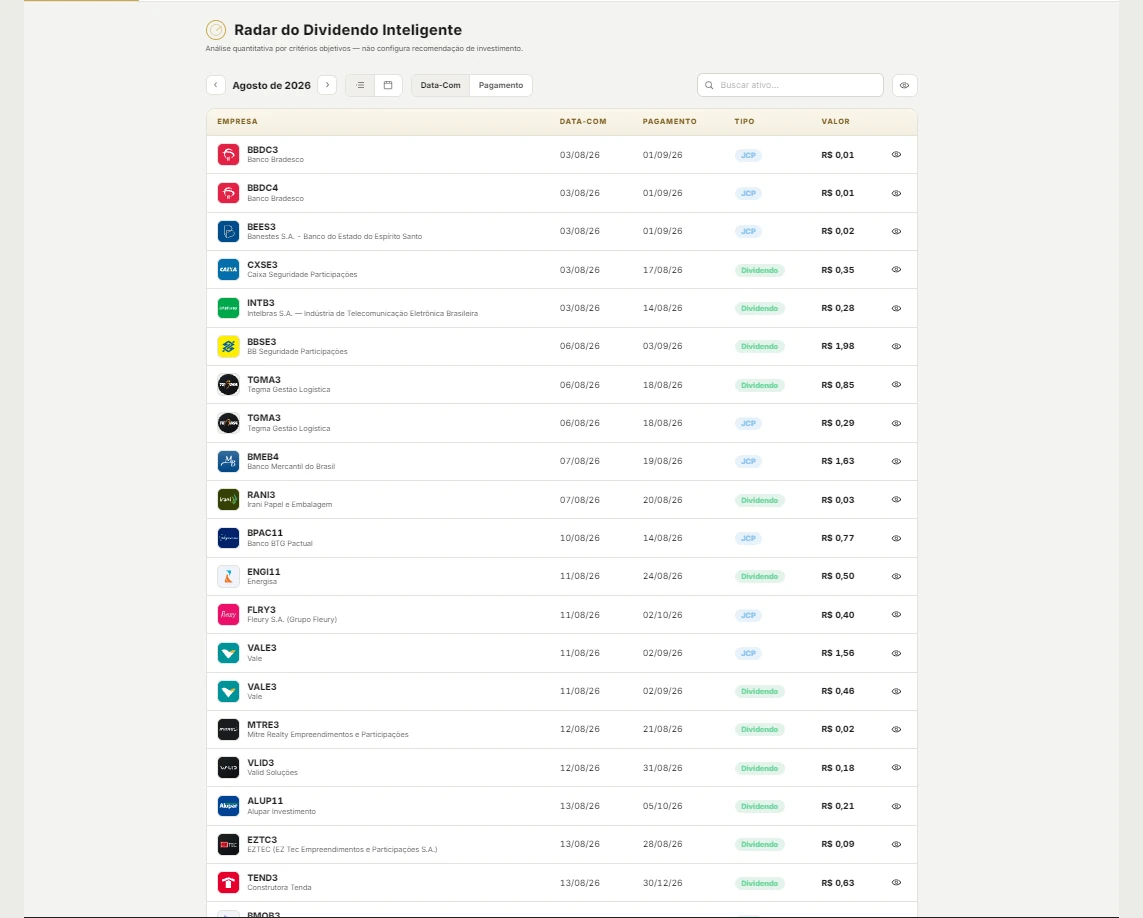Go to the previous month
Screen dimensions: 1143x918
click(x=216, y=85)
